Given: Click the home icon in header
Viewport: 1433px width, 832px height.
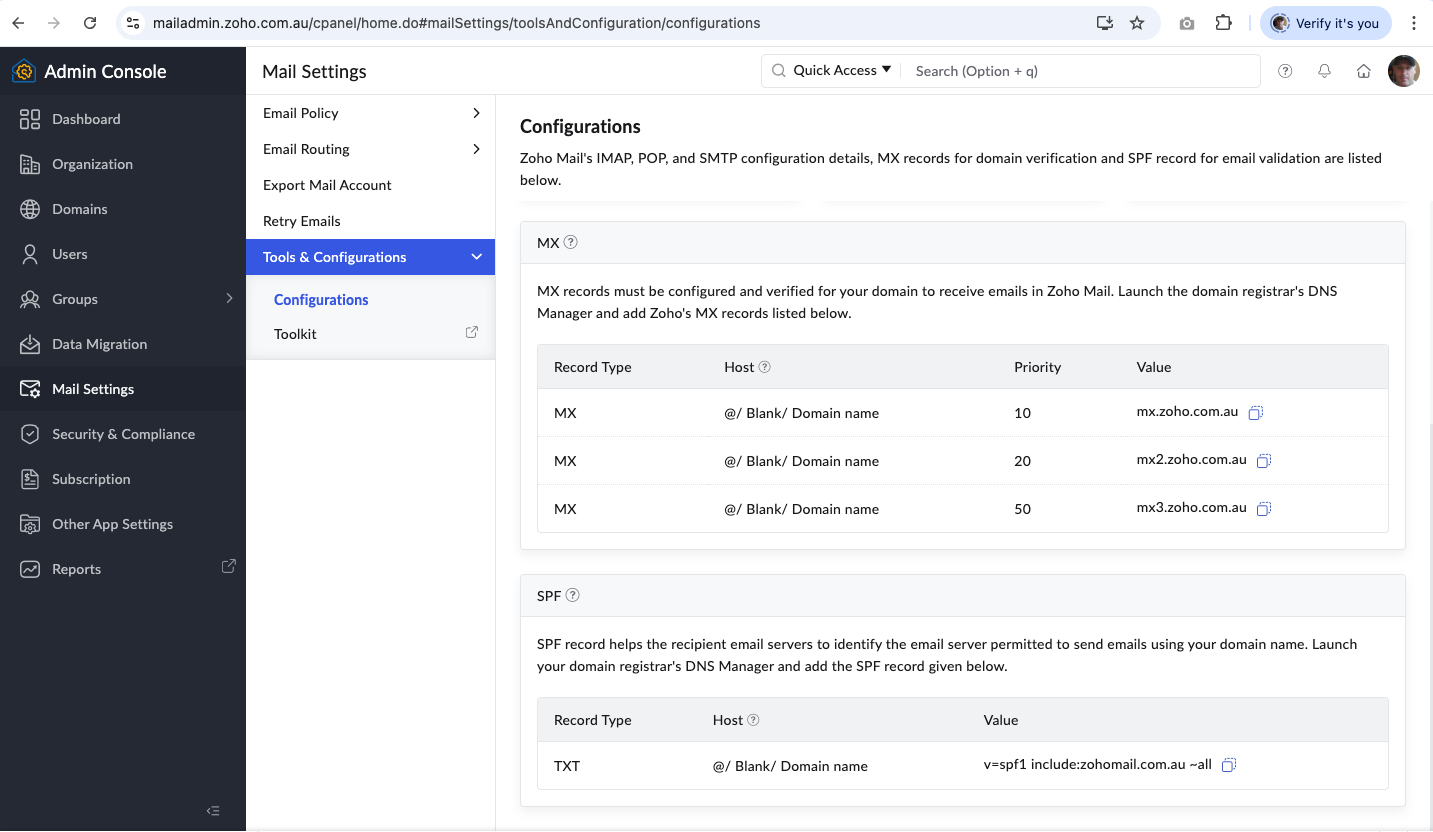Looking at the screenshot, I should 1363,71.
